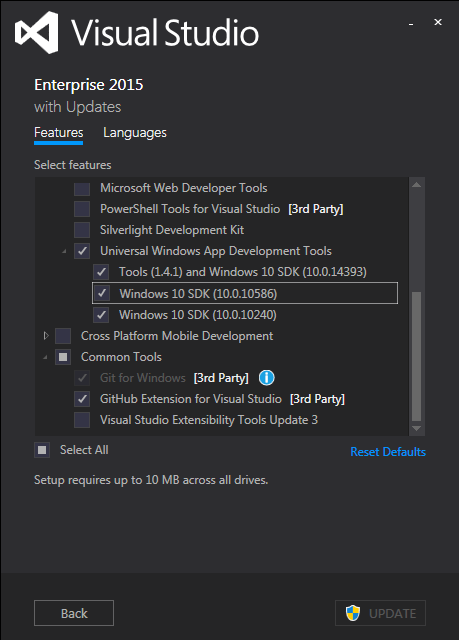The height and width of the screenshot is (640, 459).
Task: Switch to the Languages tab
Action: pyautogui.click(x=135, y=133)
